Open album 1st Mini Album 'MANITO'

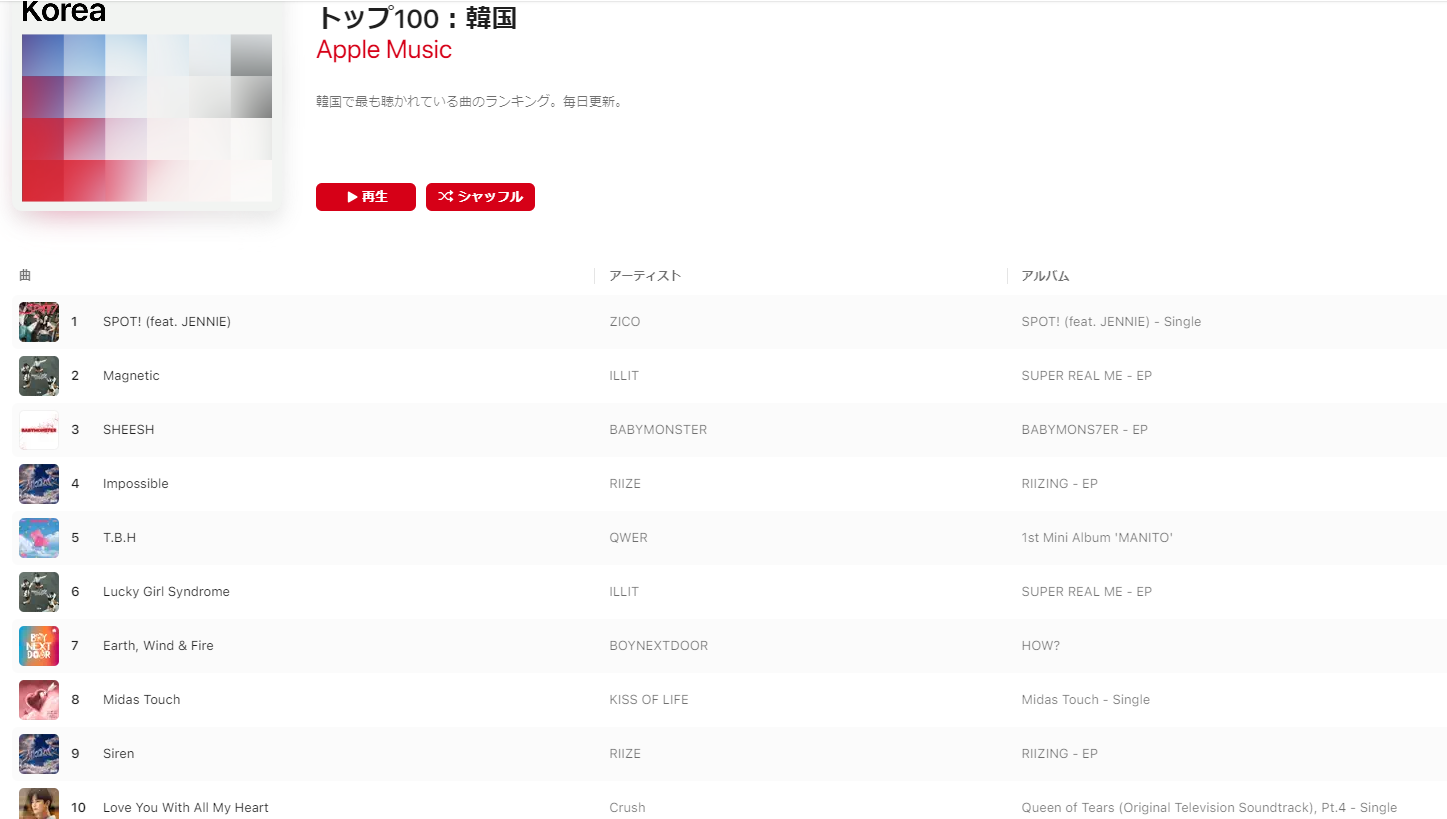click(1097, 538)
